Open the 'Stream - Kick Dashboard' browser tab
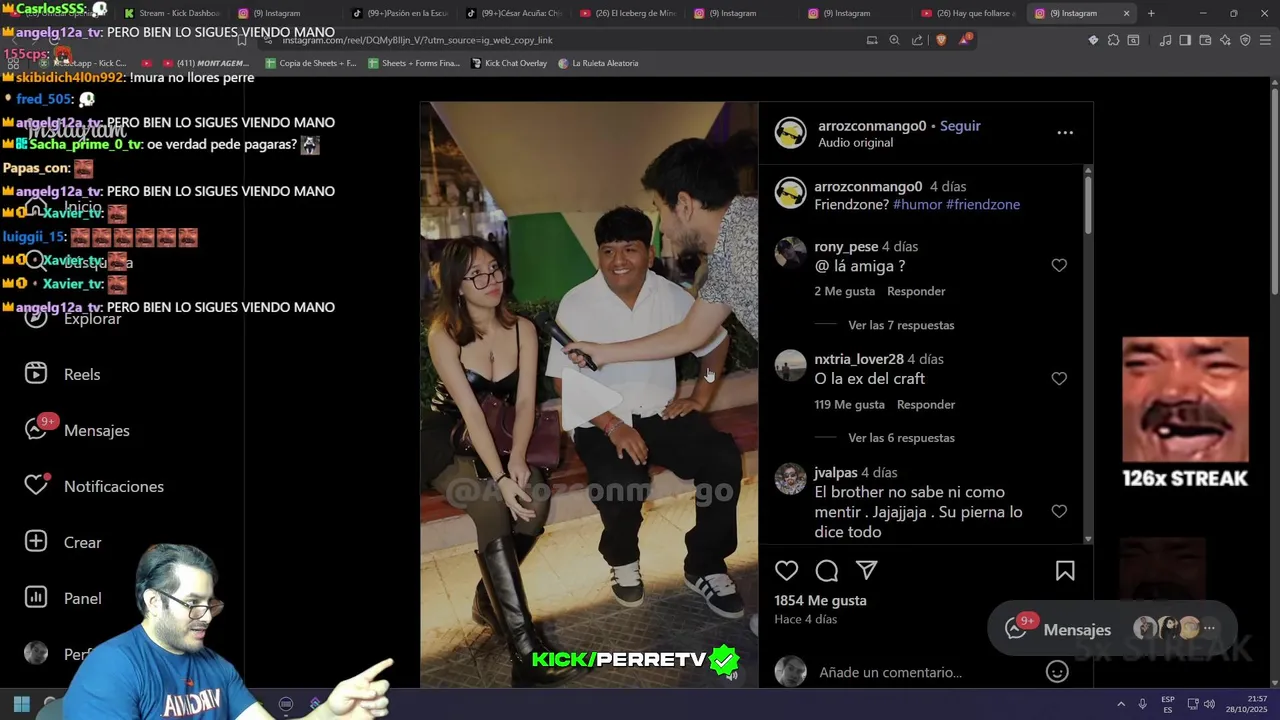This screenshot has height=720, width=1280. point(172,13)
